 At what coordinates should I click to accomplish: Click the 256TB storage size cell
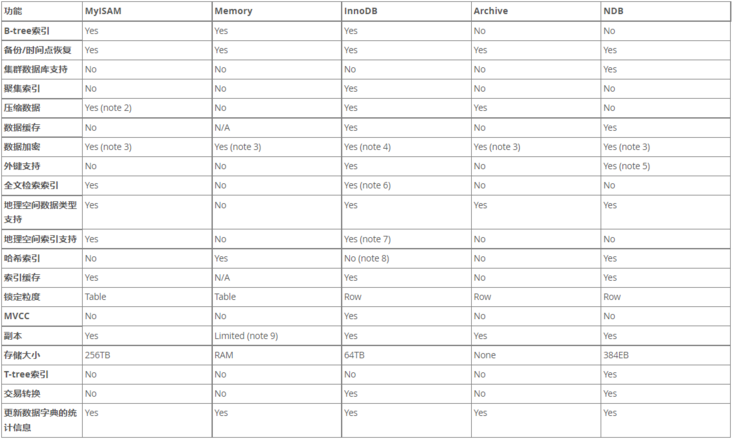point(98,354)
